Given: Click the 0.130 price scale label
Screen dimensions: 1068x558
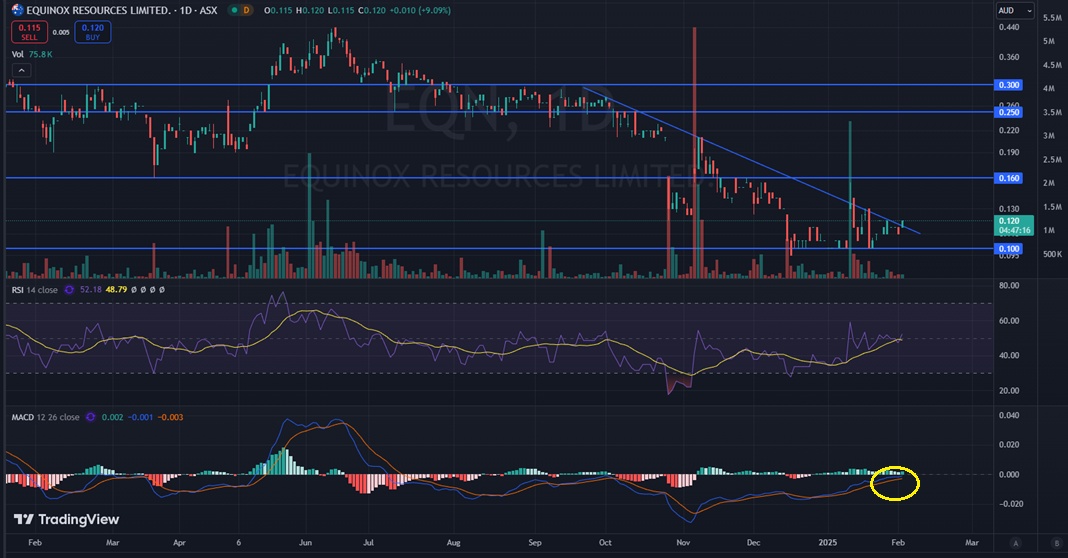Looking at the screenshot, I should point(1009,209).
